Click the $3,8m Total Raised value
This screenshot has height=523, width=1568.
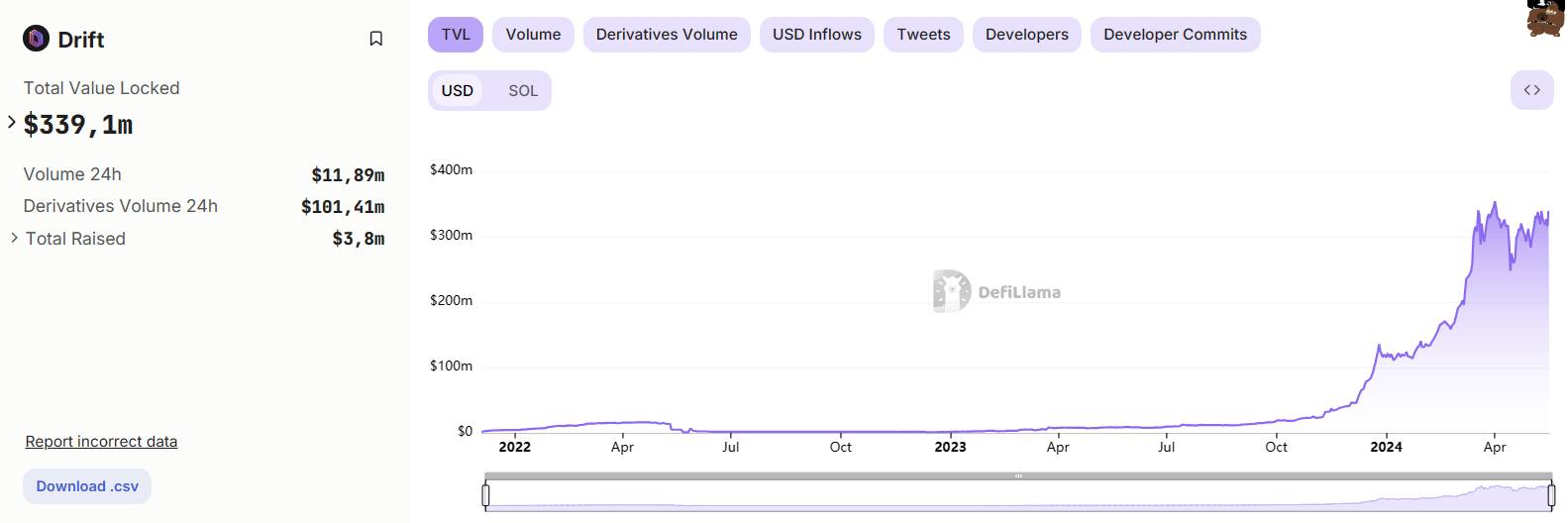pyautogui.click(x=359, y=239)
